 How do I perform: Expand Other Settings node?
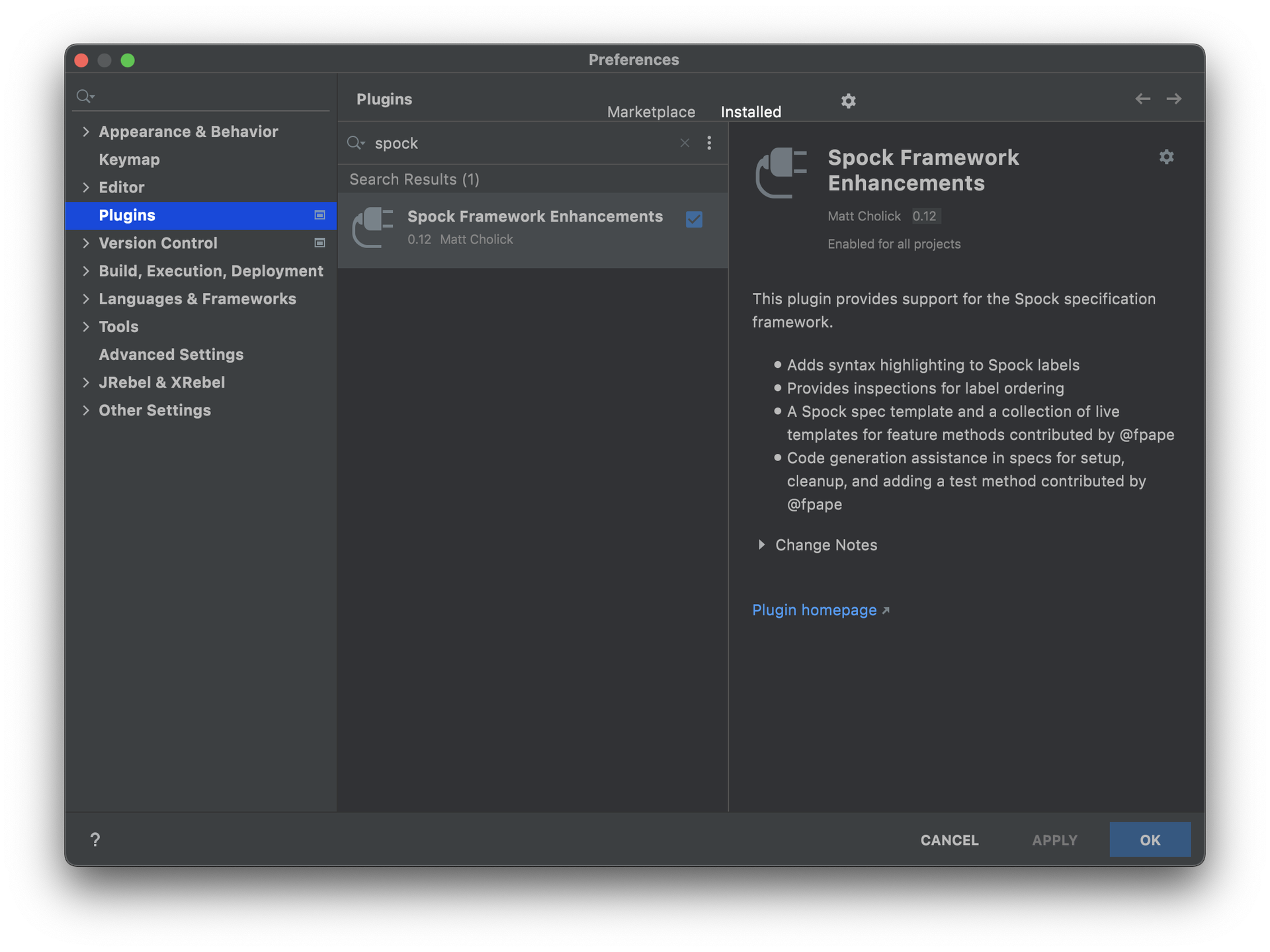point(85,410)
